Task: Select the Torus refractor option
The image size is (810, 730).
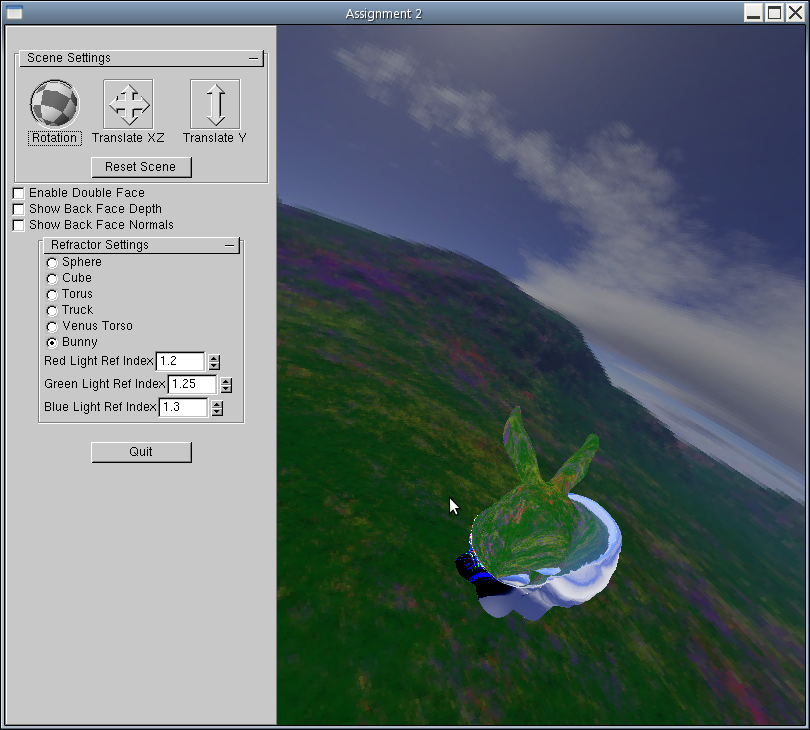Action: pyautogui.click(x=52, y=294)
